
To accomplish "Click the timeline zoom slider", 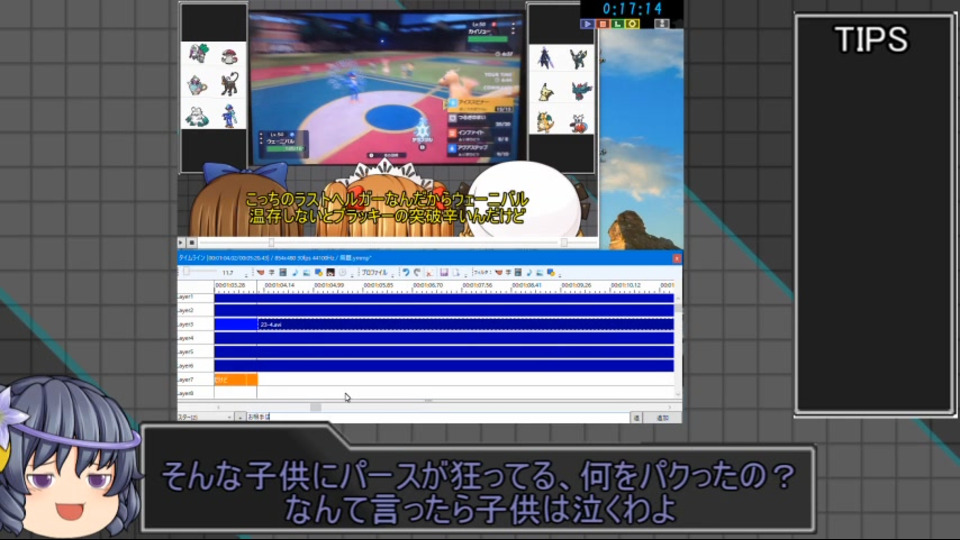I will 200,271.
